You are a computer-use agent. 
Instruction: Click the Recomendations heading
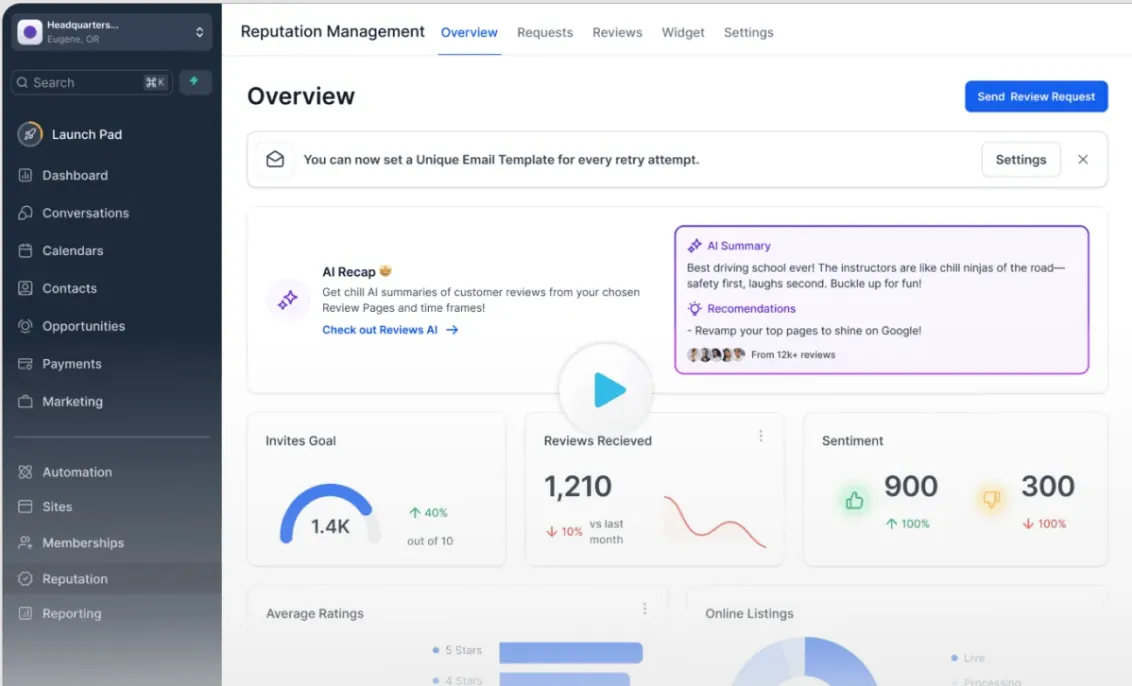(752, 308)
